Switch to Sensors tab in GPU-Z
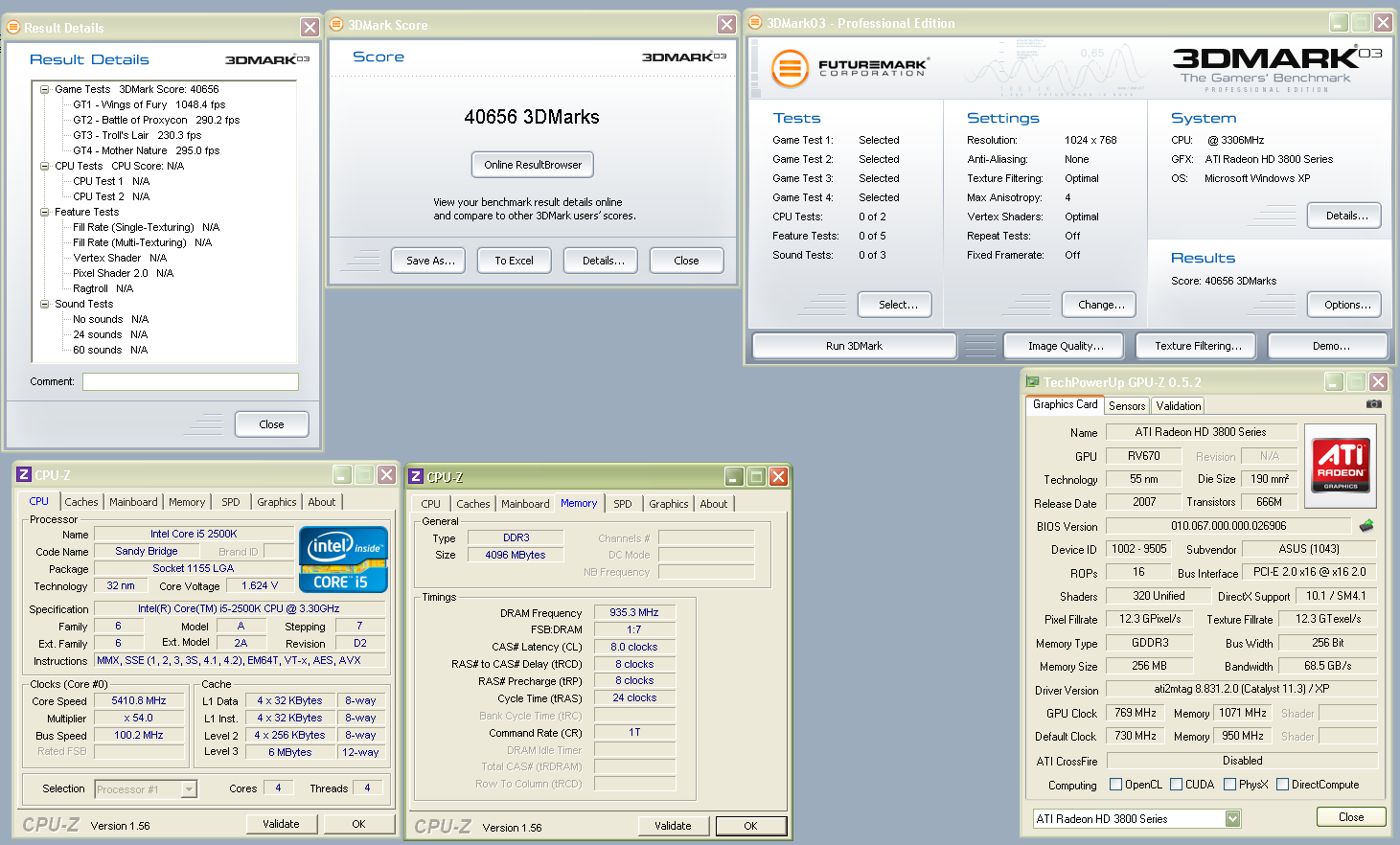 pos(1127,405)
